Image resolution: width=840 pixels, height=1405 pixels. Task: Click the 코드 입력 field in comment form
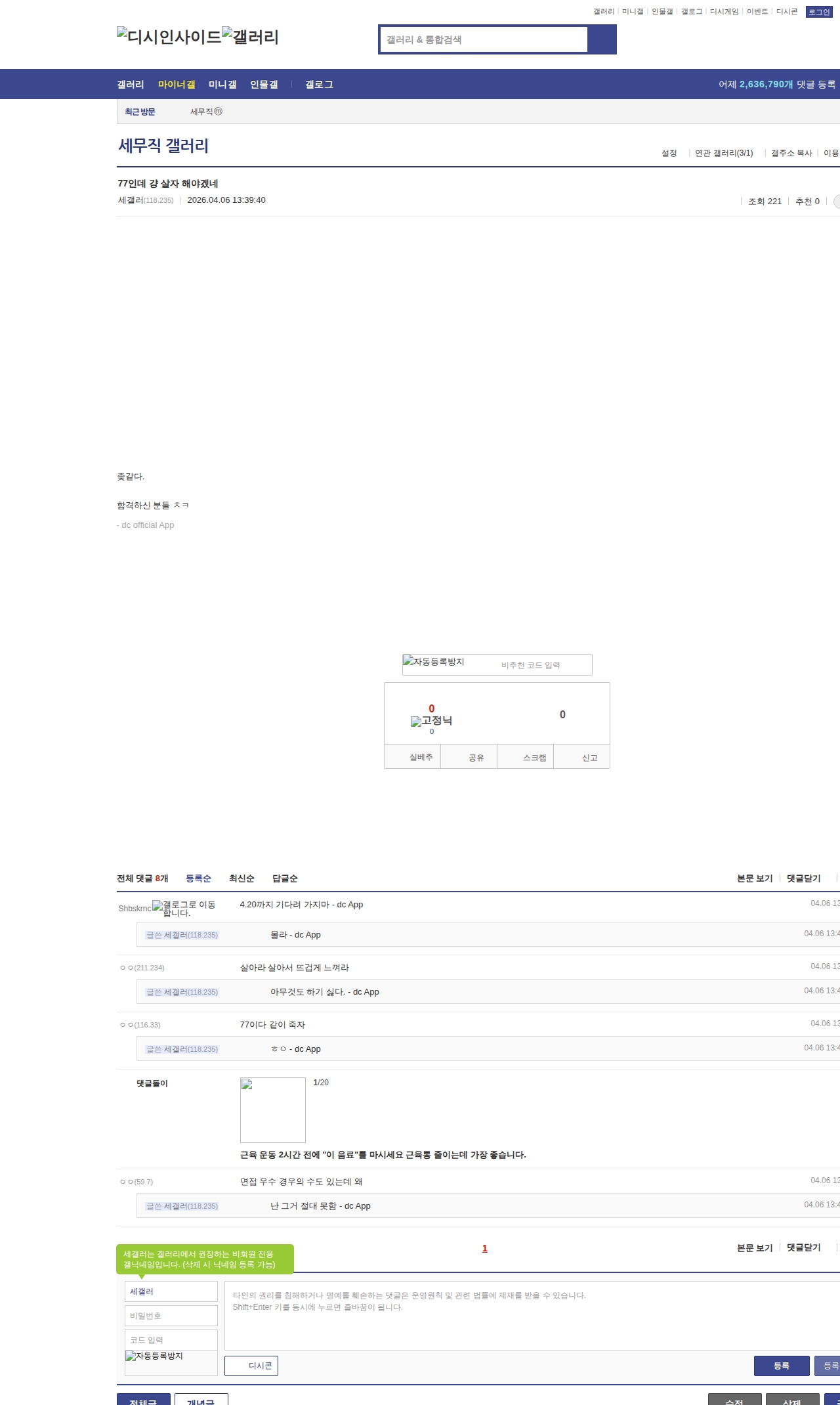[171, 1340]
